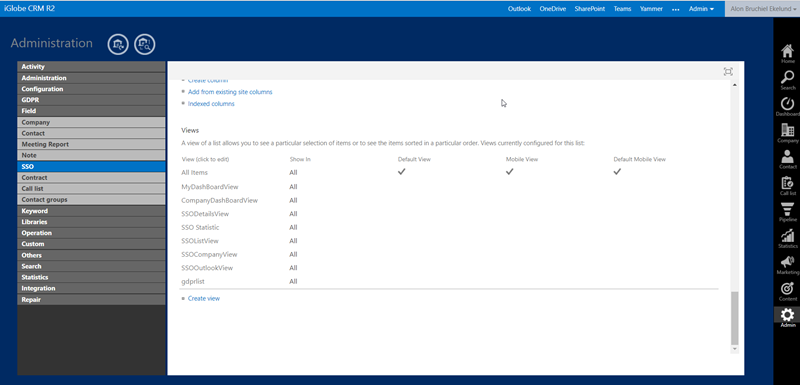Click the scrollbar down arrow

click(735, 349)
